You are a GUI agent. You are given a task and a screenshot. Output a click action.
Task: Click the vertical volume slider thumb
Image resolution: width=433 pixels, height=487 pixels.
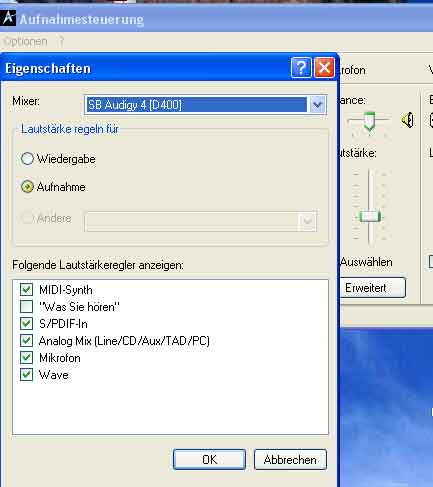369,217
